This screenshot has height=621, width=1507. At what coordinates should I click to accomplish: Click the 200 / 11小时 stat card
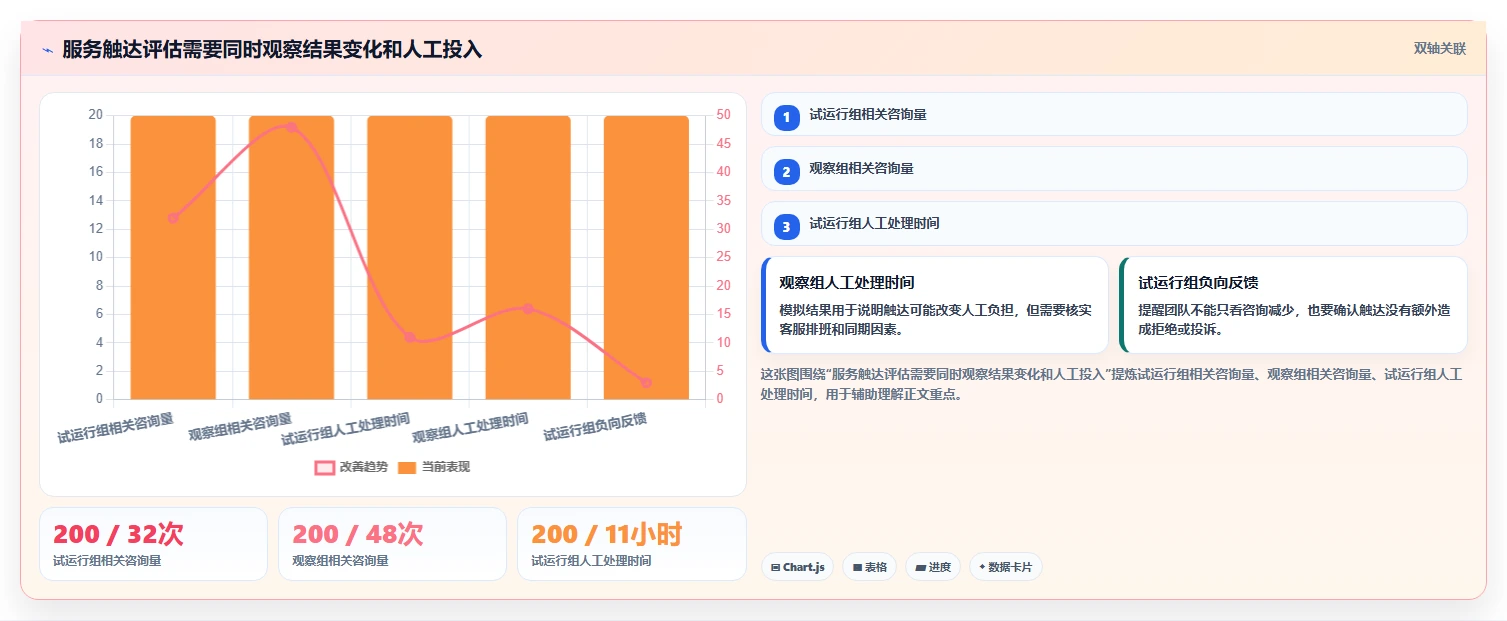(631, 544)
